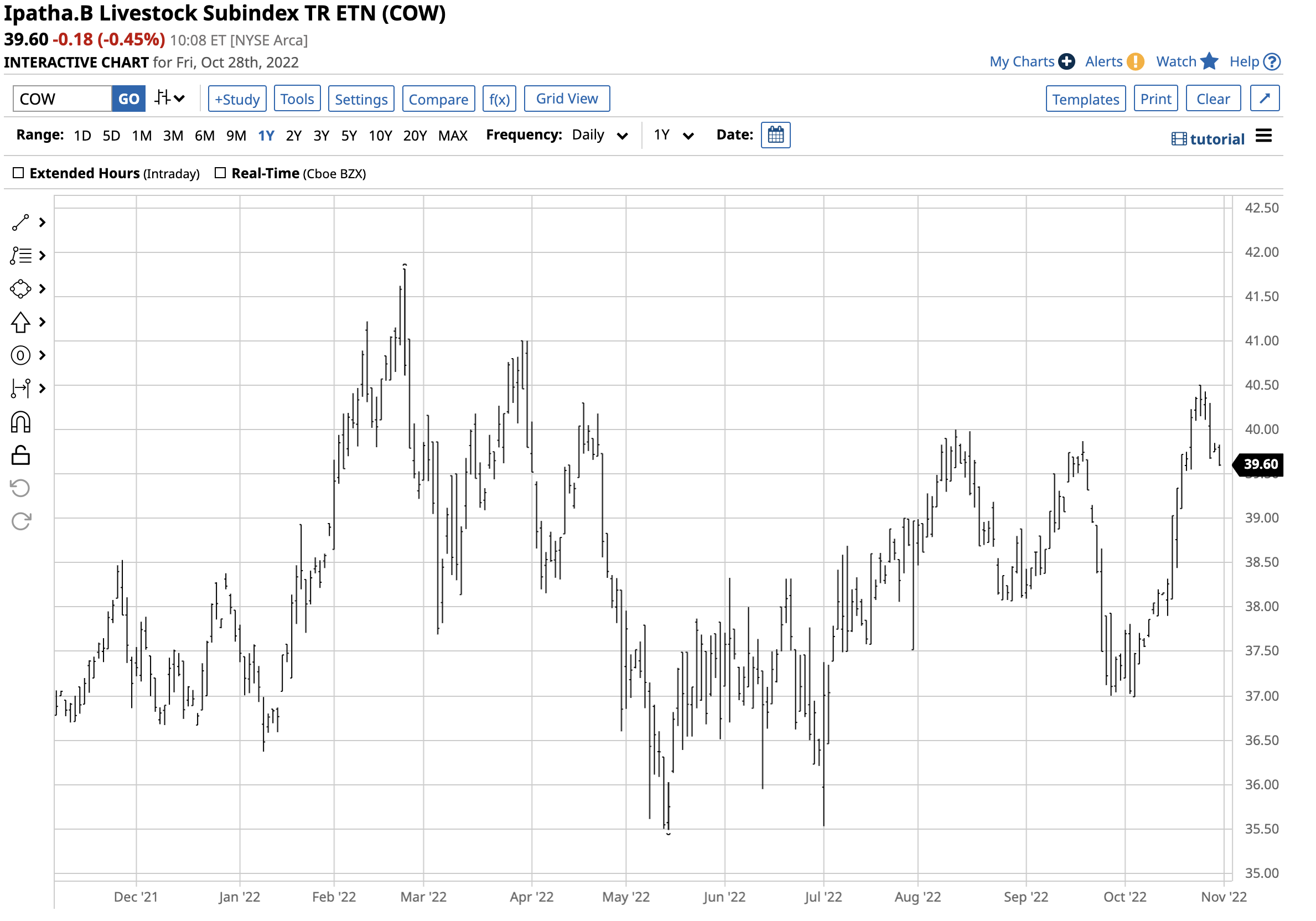
Task: Click the +Study button
Action: [237, 99]
